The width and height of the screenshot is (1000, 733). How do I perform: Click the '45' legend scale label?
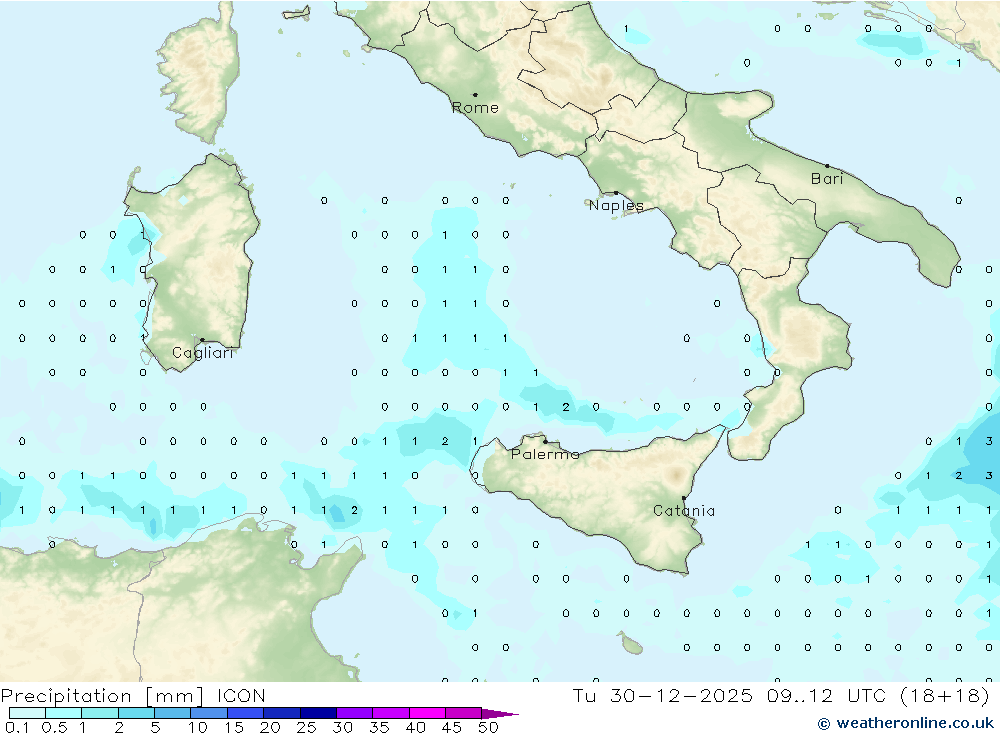pyautogui.click(x=452, y=727)
